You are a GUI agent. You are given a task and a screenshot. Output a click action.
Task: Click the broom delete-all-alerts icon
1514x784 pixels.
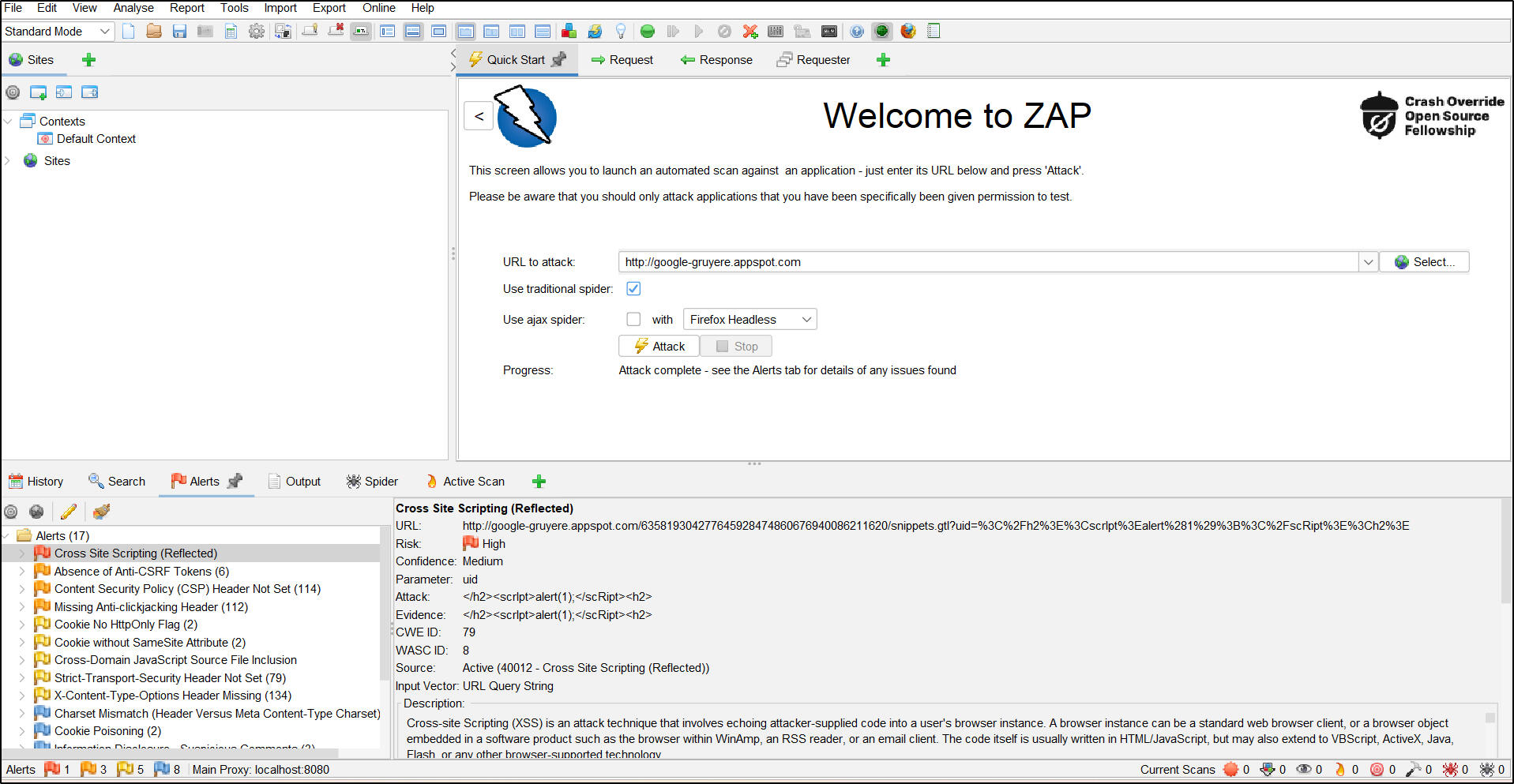101,512
